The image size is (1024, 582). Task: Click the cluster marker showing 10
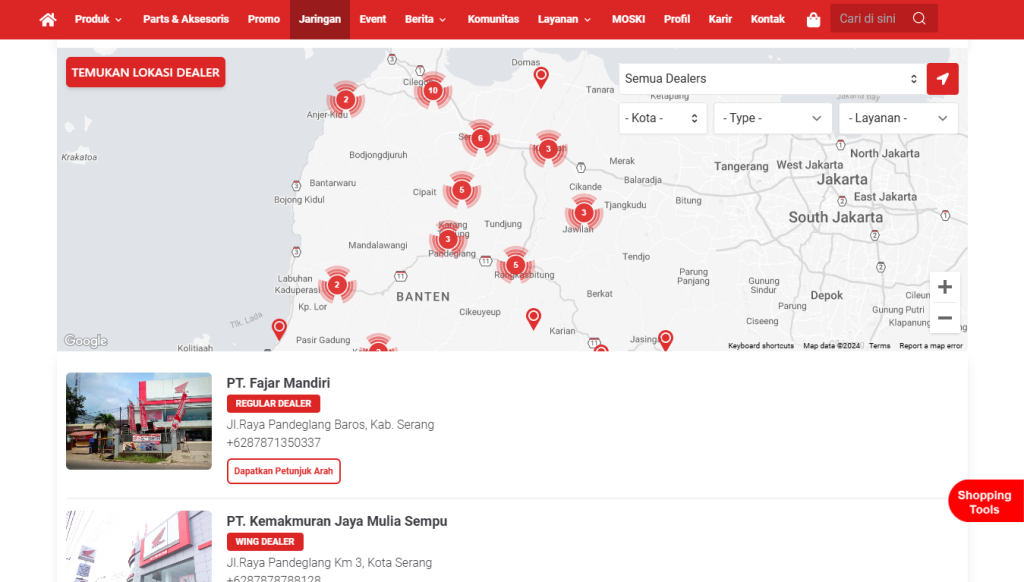[x=432, y=90]
